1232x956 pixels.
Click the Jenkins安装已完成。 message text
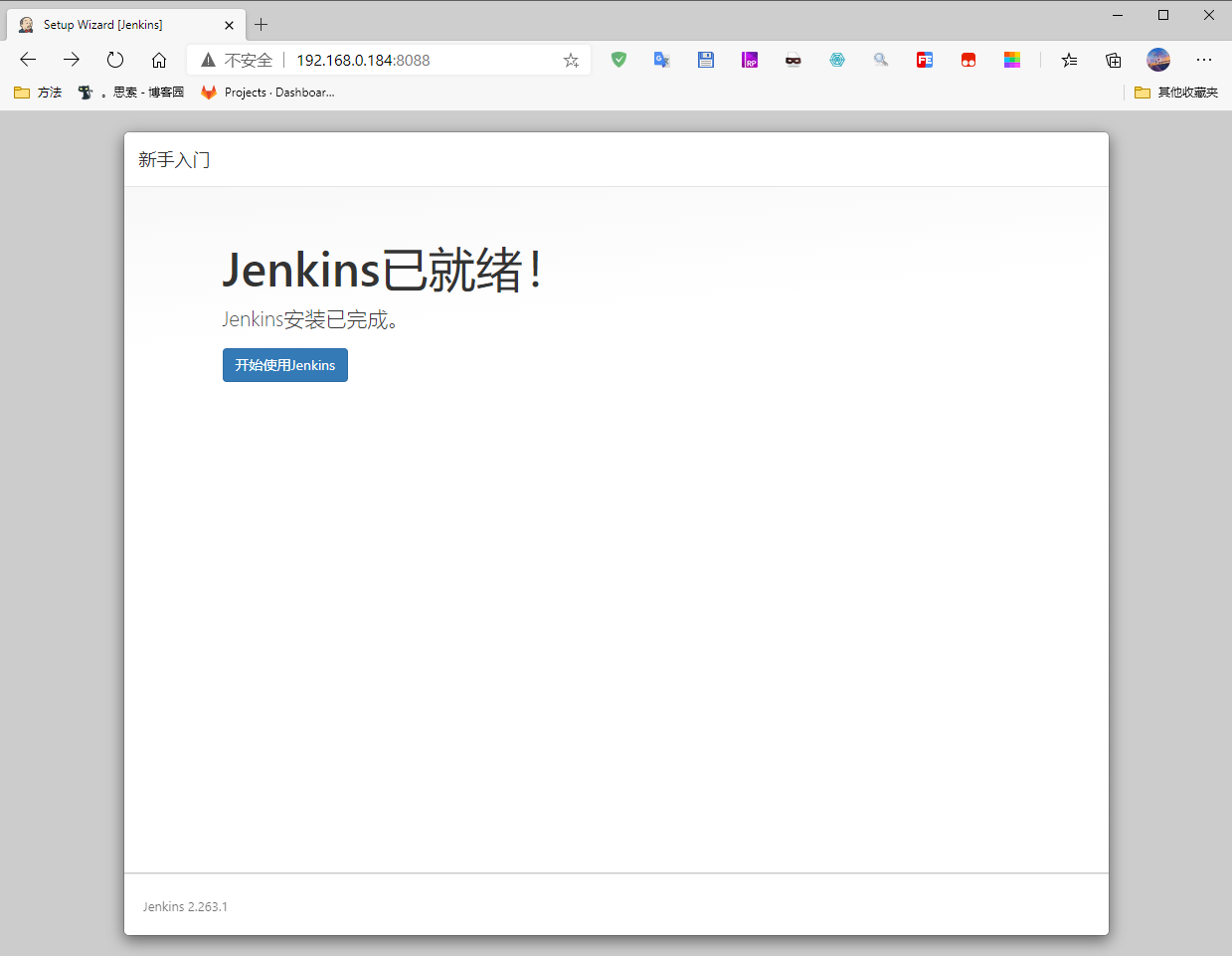point(310,319)
